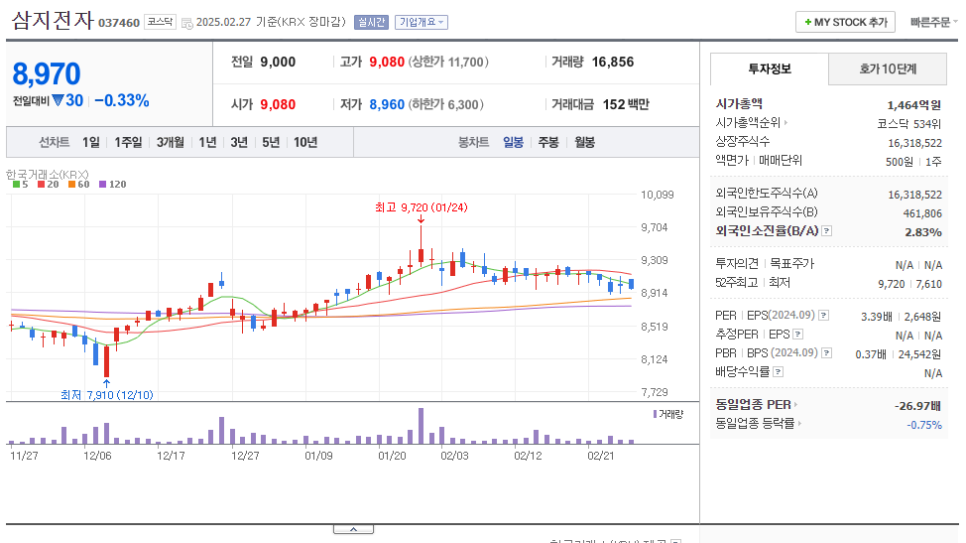Image resolution: width=966 pixels, height=543 pixels.
Task: Click the 최저 7,910 (12/10) chart marker
Action: (x=107, y=395)
